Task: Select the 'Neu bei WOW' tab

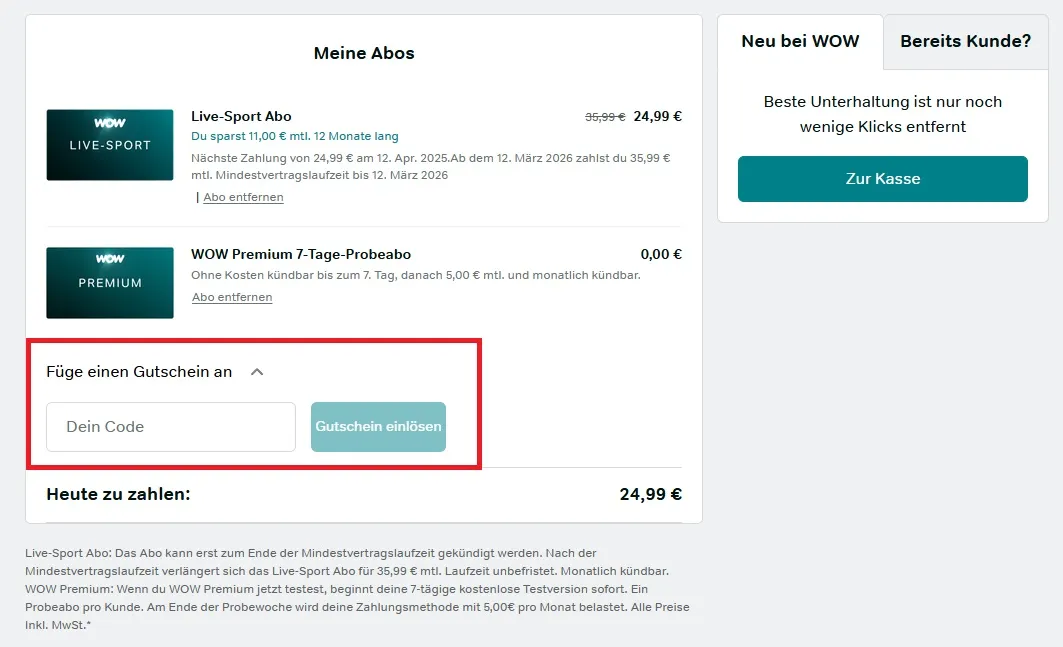Action: click(800, 42)
